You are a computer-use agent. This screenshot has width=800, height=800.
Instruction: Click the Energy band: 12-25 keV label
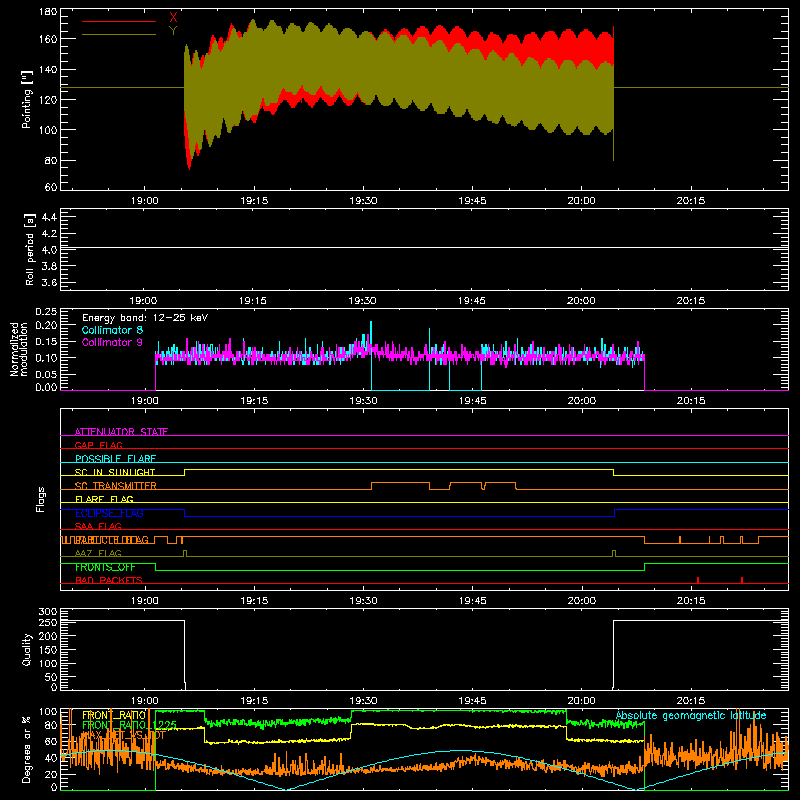(x=145, y=318)
